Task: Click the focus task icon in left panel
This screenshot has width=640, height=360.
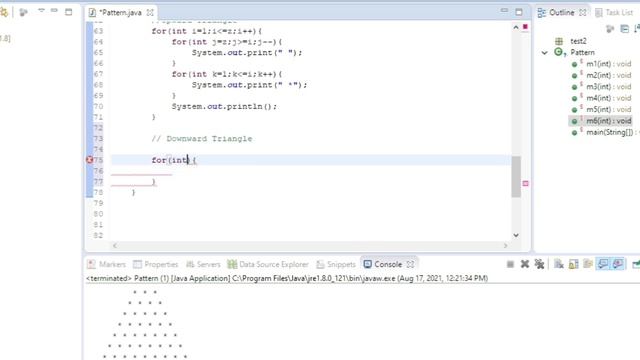Action: coord(23,12)
